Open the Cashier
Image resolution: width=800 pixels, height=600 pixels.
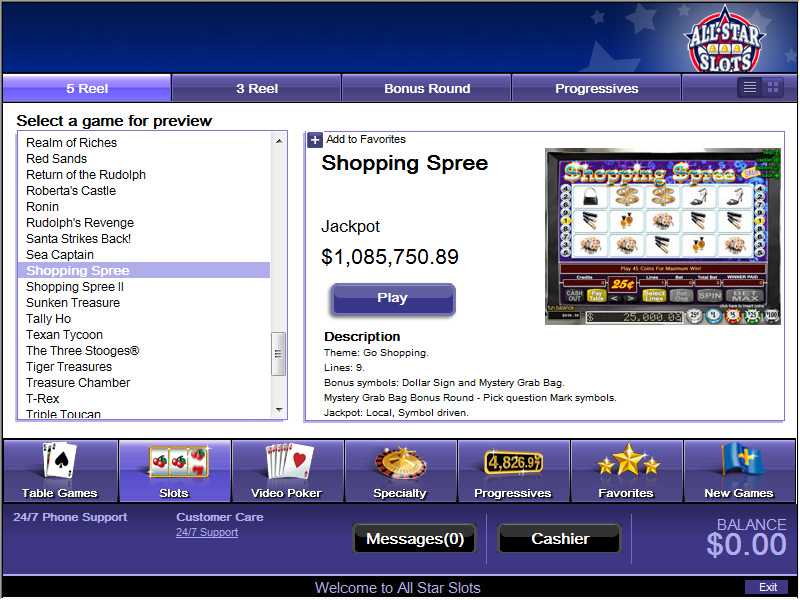pos(559,538)
